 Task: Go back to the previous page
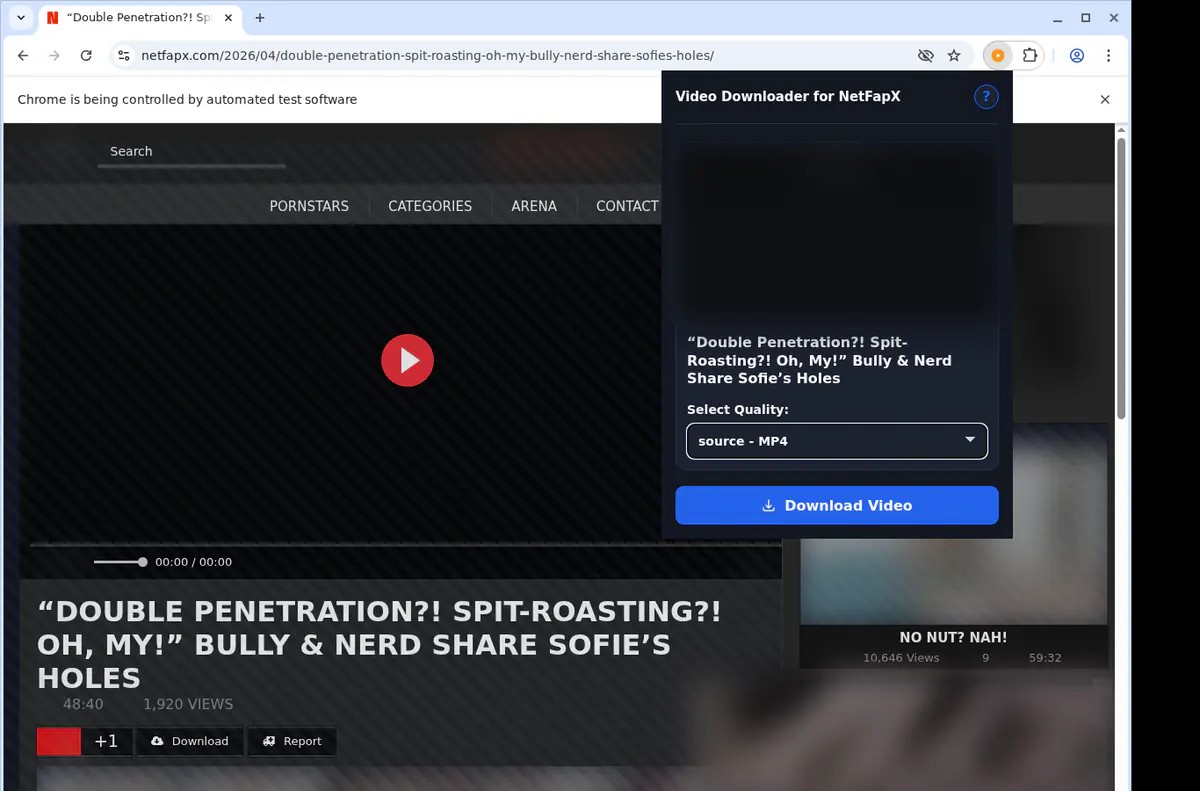(x=23, y=56)
